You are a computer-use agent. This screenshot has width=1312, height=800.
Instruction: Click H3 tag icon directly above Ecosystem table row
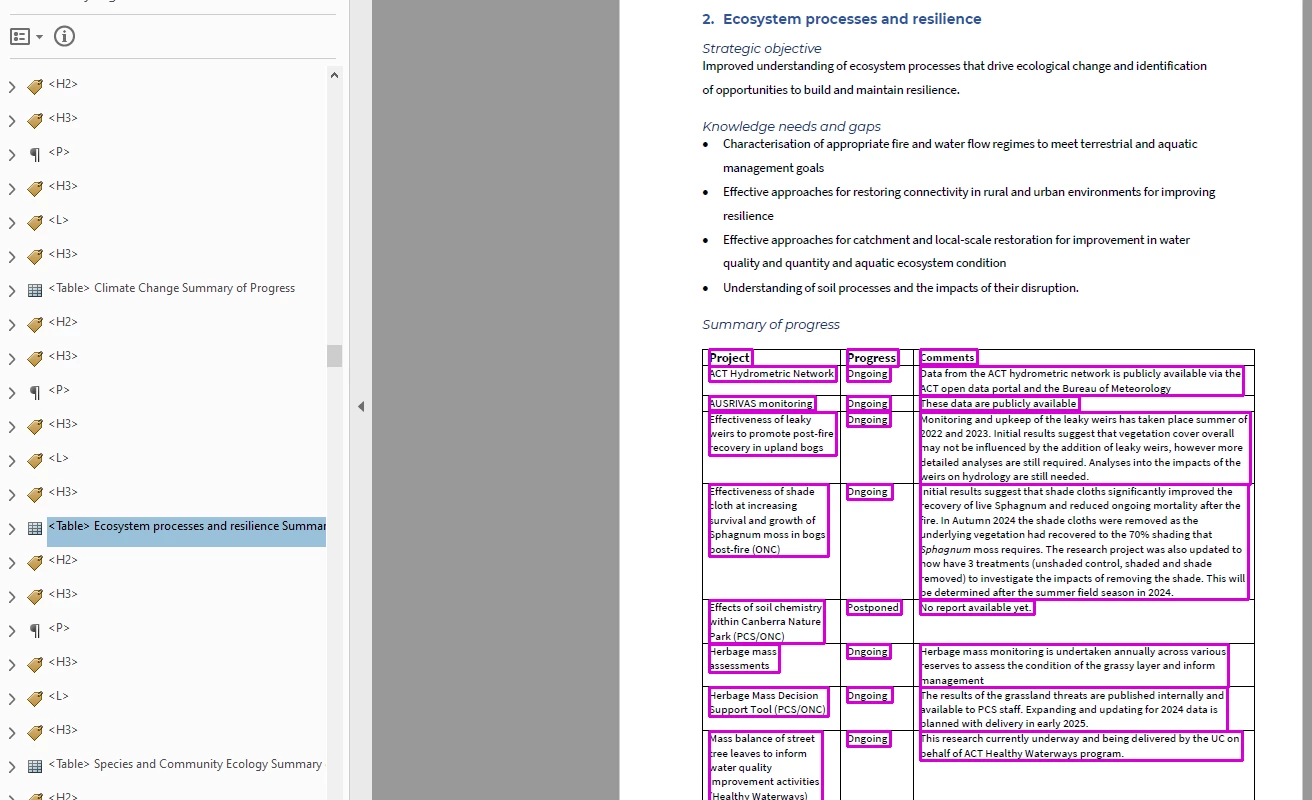pyautogui.click(x=35, y=494)
